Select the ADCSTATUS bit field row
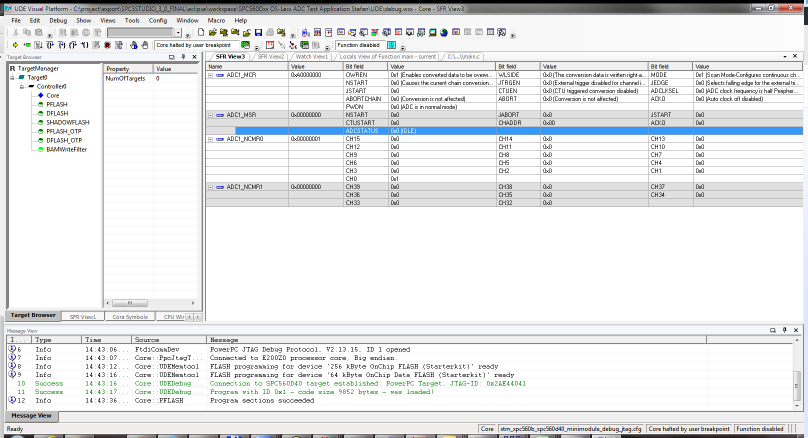The width and height of the screenshot is (808, 438). [519, 131]
